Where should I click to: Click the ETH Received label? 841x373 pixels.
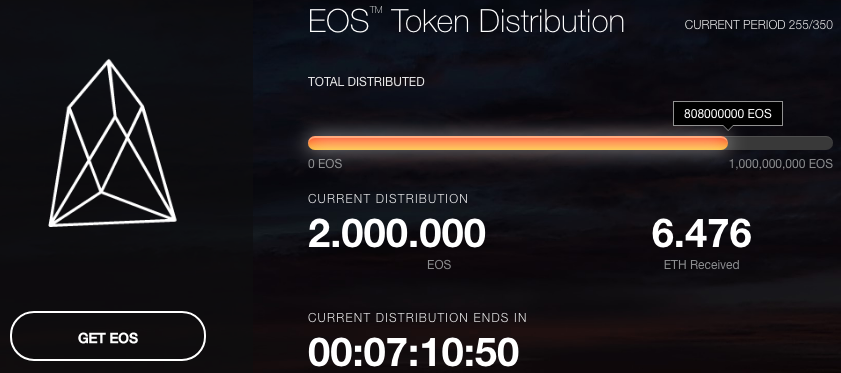701,265
